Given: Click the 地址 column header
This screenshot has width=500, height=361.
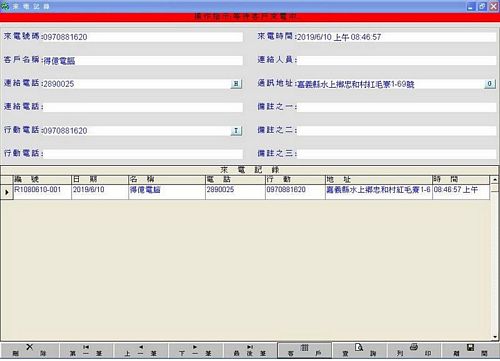Looking at the screenshot, I should [x=379, y=180].
